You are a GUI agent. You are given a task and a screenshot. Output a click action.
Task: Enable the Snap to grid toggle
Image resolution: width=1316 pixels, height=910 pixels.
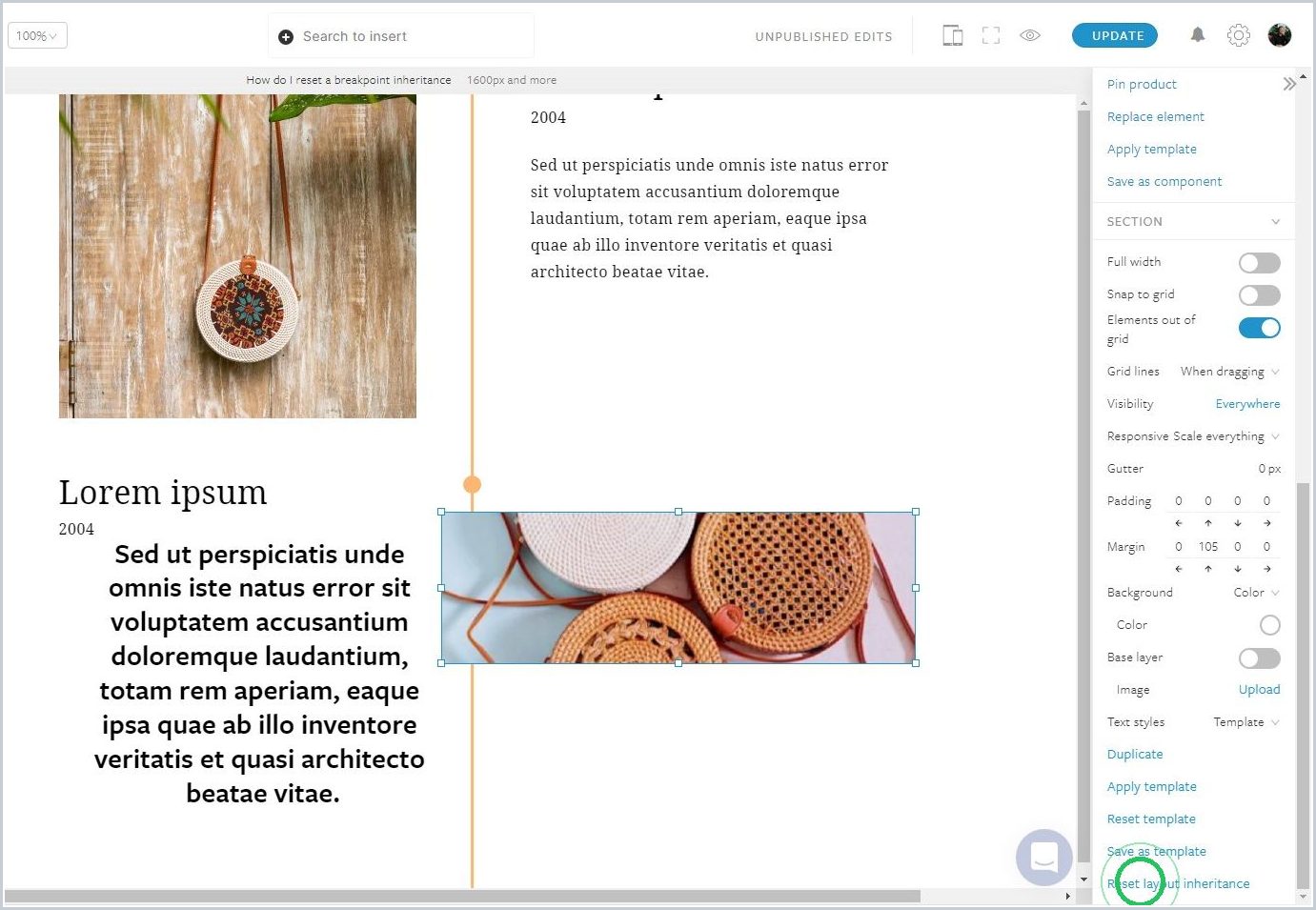1259,295
